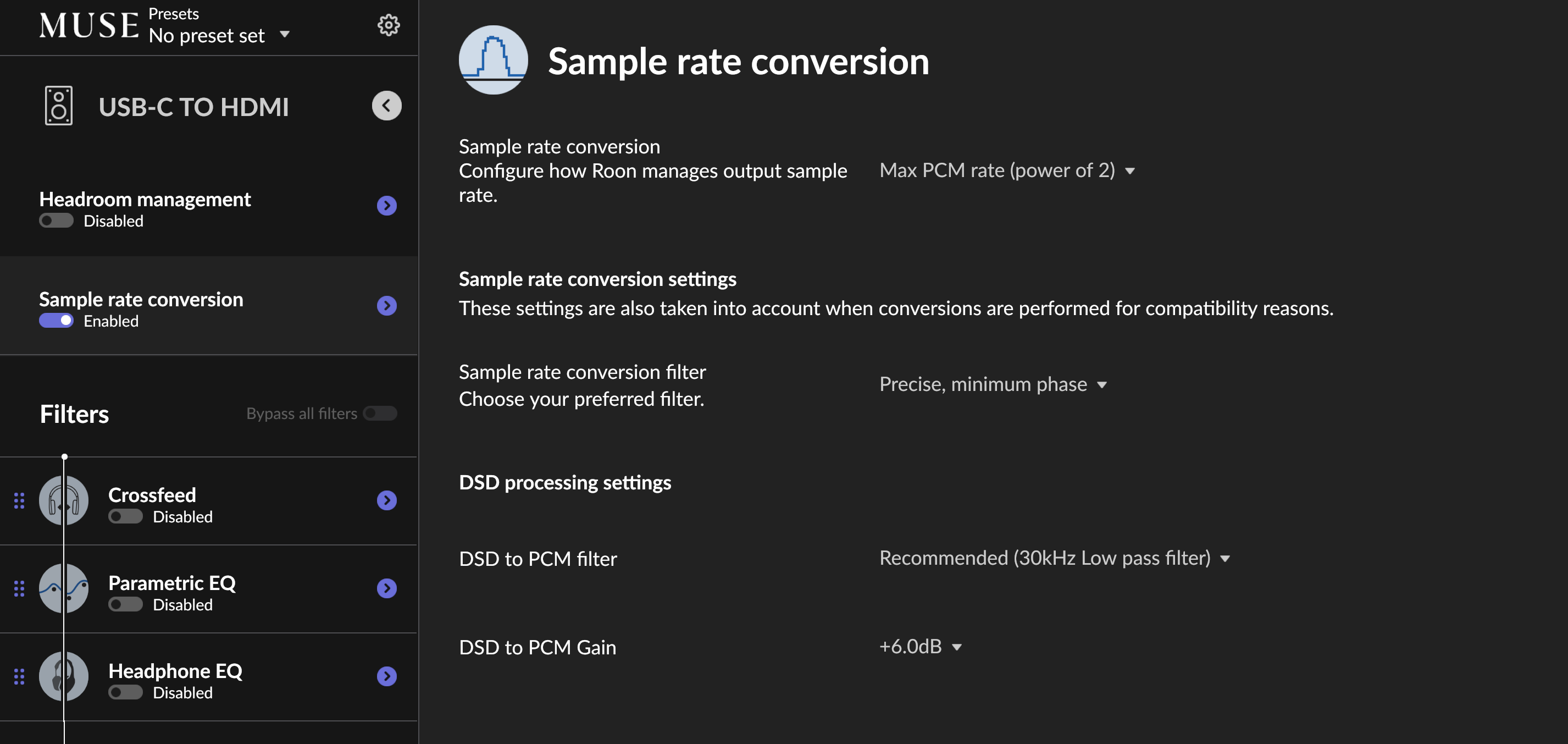Image resolution: width=1568 pixels, height=744 pixels.
Task: Click the Parametric EQ curve icon
Action: click(64, 588)
